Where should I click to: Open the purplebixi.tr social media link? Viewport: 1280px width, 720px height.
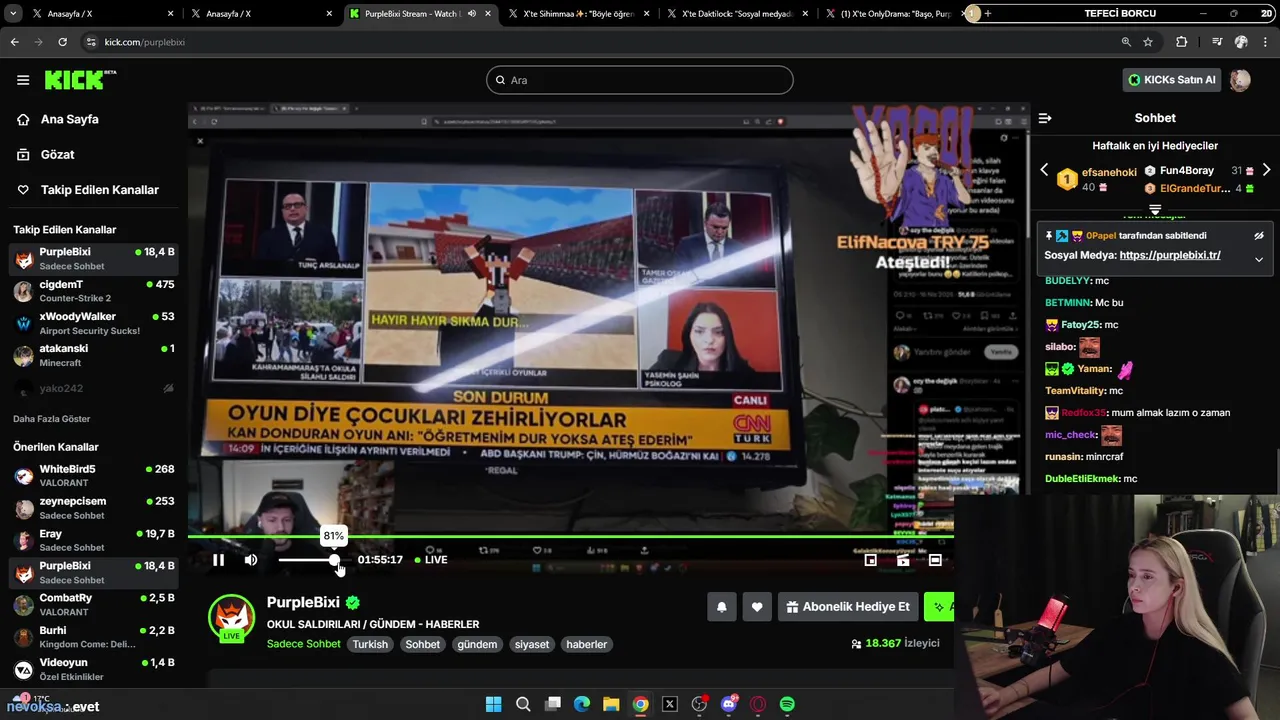1170,255
